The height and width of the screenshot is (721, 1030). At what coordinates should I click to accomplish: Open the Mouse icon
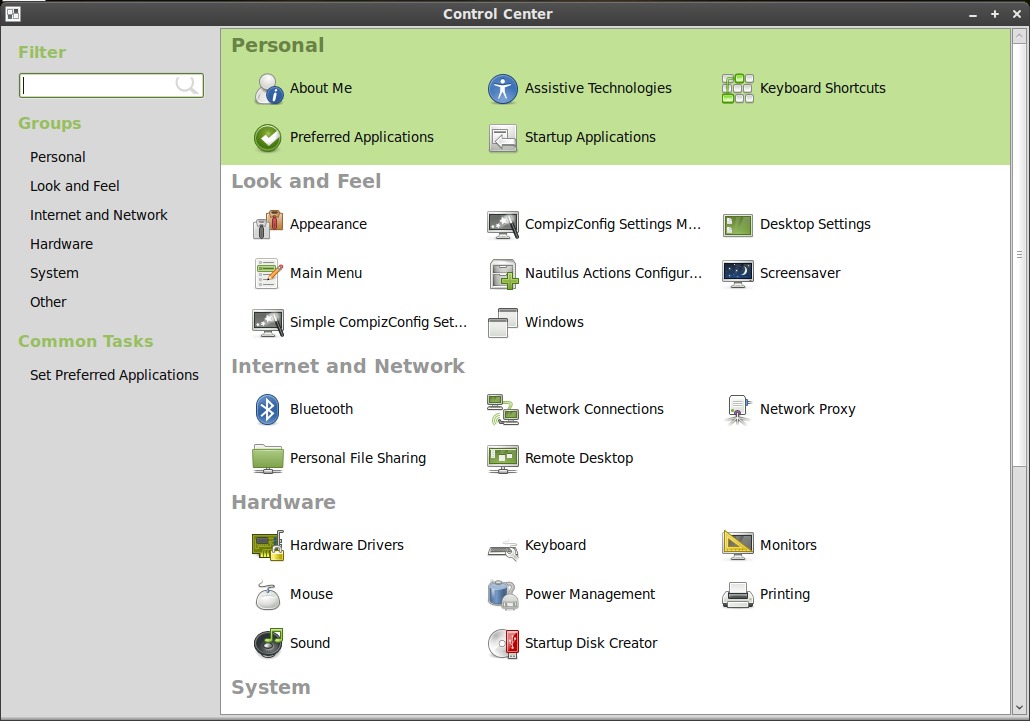(x=267, y=595)
